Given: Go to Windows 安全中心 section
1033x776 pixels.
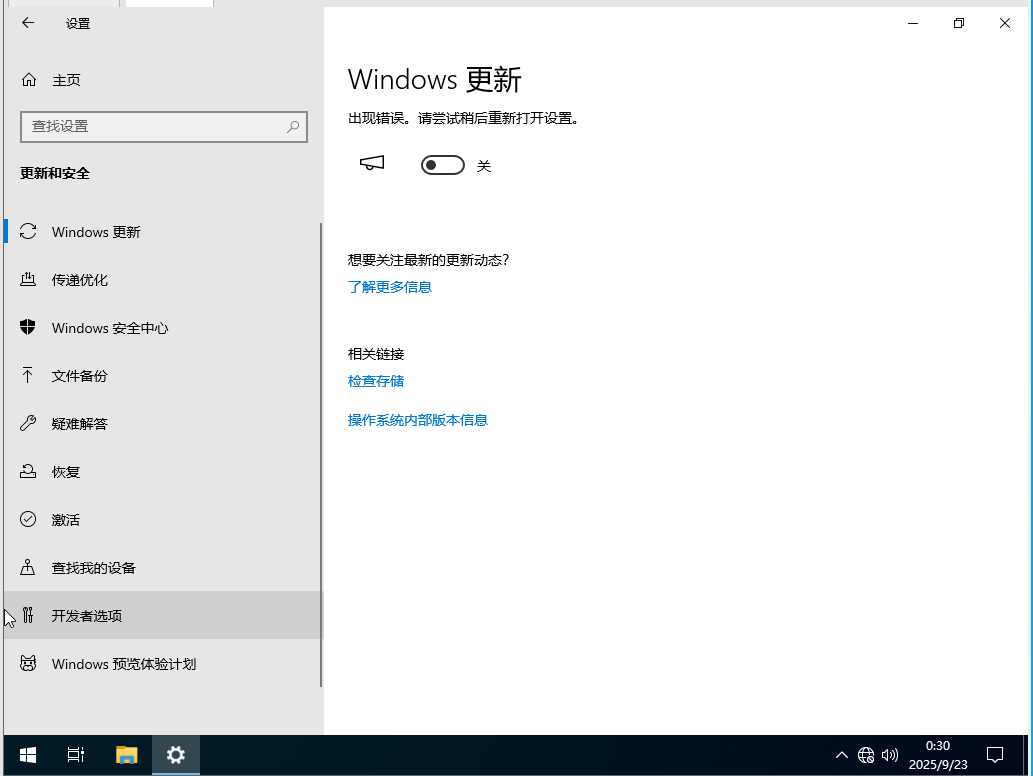Looking at the screenshot, I should [163, 327].
